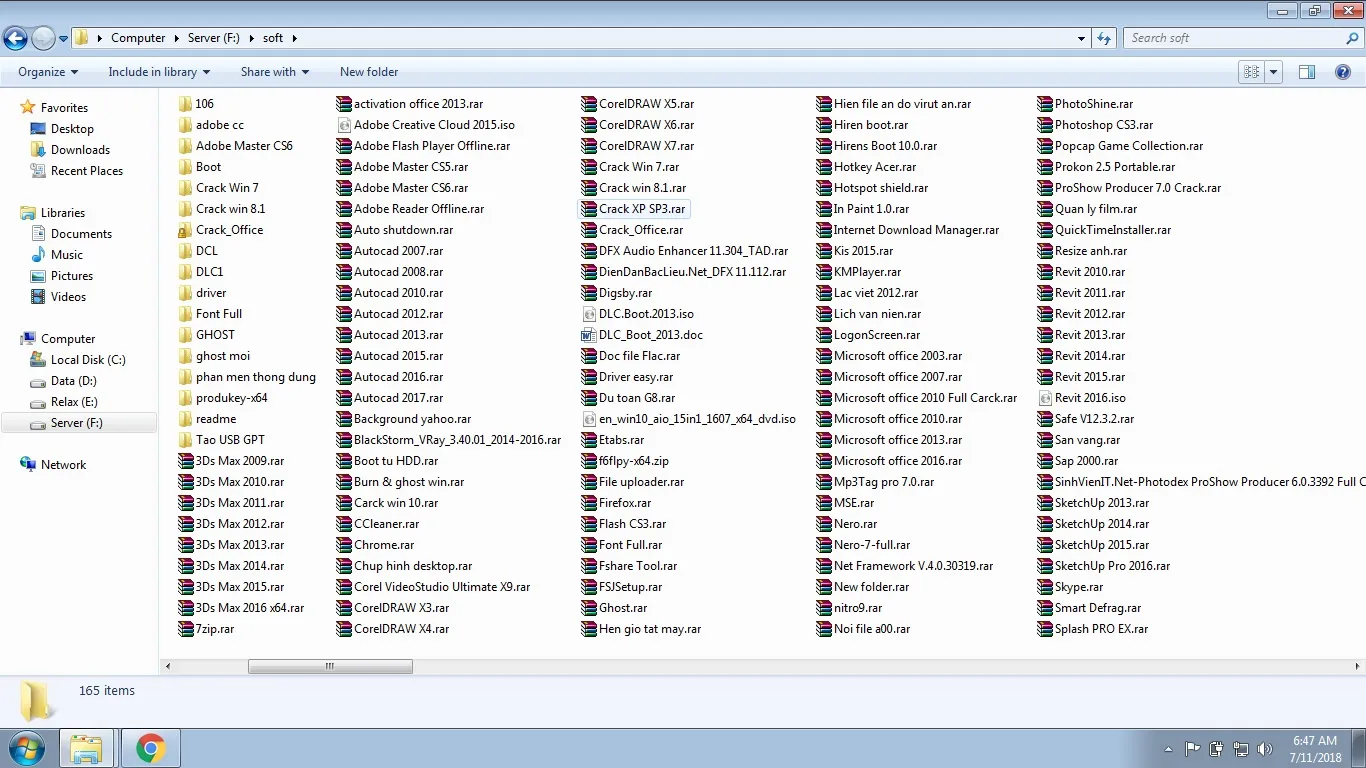Click the File Explorer taskbar icon

click(x=86, y=748)
